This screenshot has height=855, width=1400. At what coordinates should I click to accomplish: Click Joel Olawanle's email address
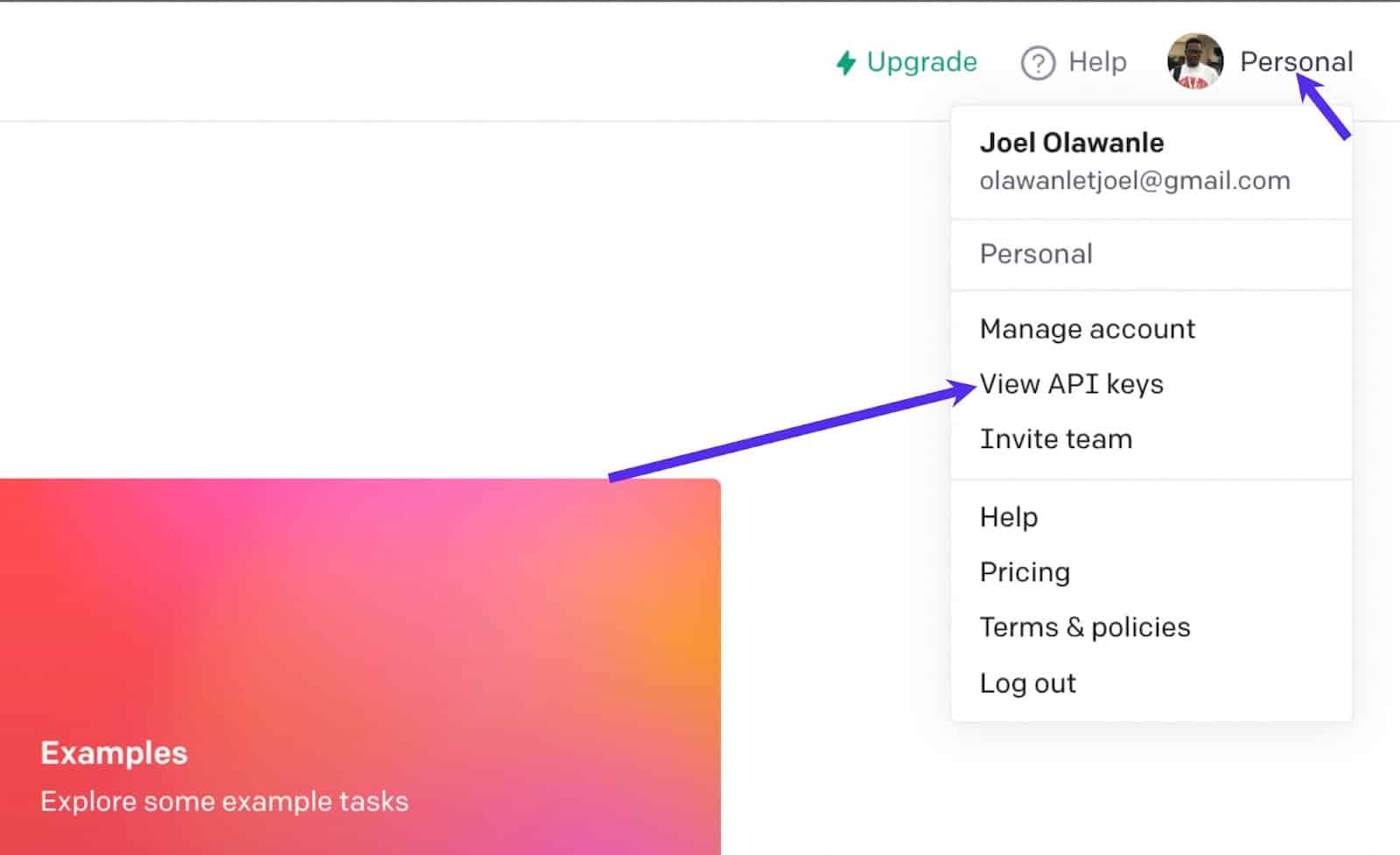coord(1135,180)
